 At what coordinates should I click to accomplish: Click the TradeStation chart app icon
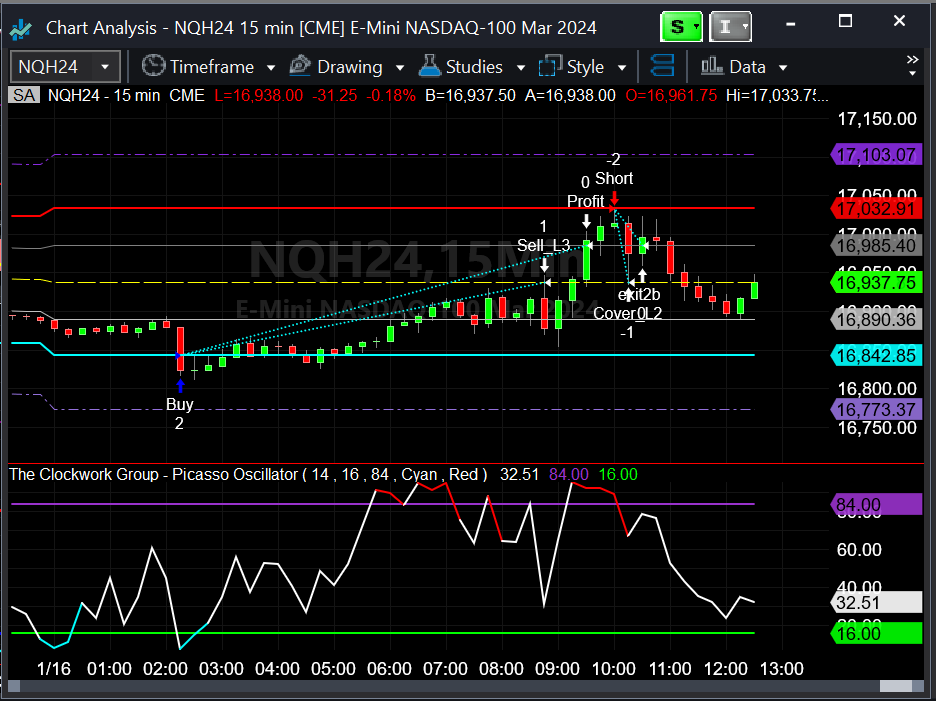pos(21,28)
